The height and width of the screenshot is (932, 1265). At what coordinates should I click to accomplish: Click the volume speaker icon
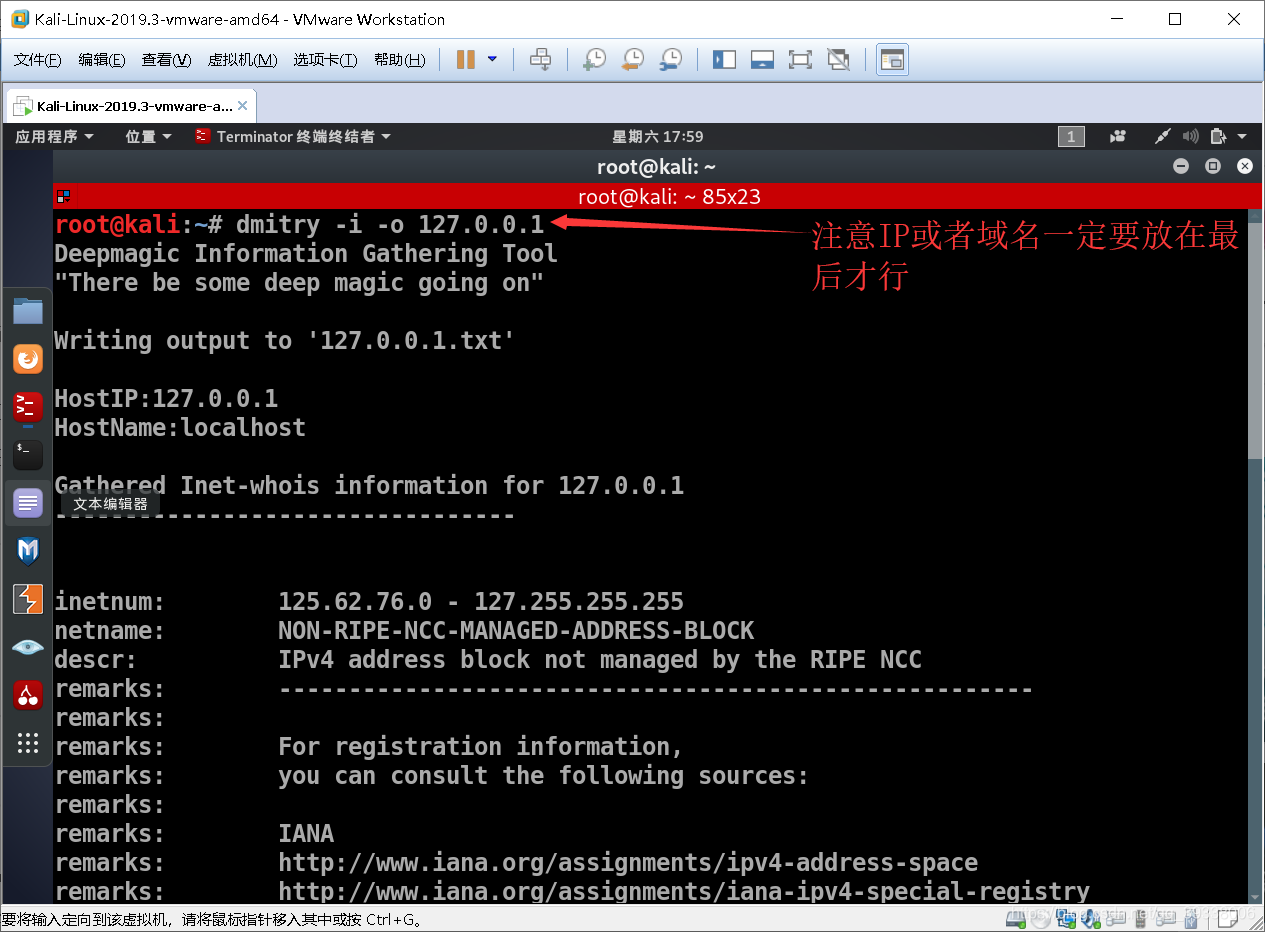[1190, 137]
